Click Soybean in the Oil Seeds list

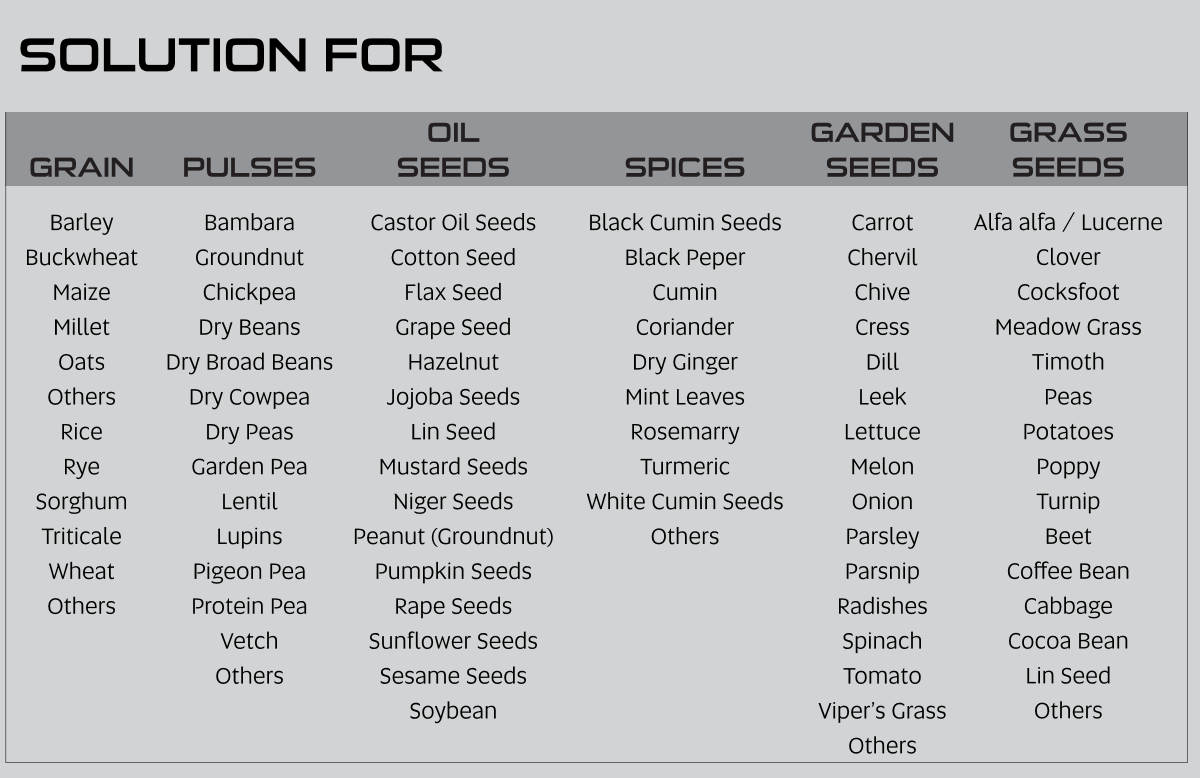pos(453,712)
